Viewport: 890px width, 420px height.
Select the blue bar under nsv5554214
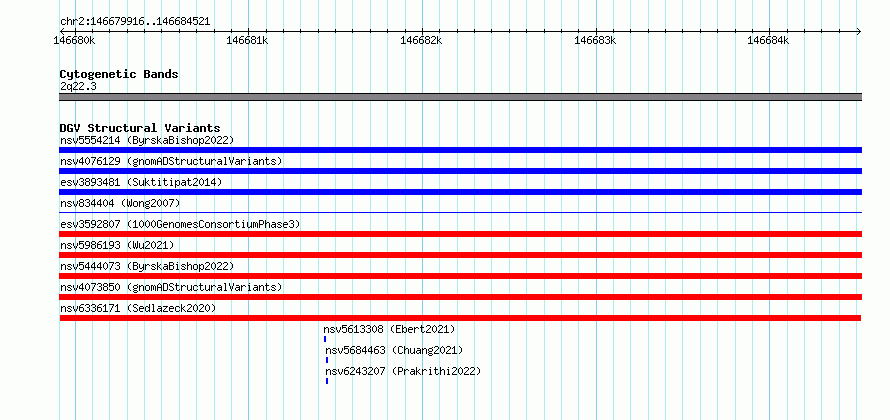pos(460,150)
